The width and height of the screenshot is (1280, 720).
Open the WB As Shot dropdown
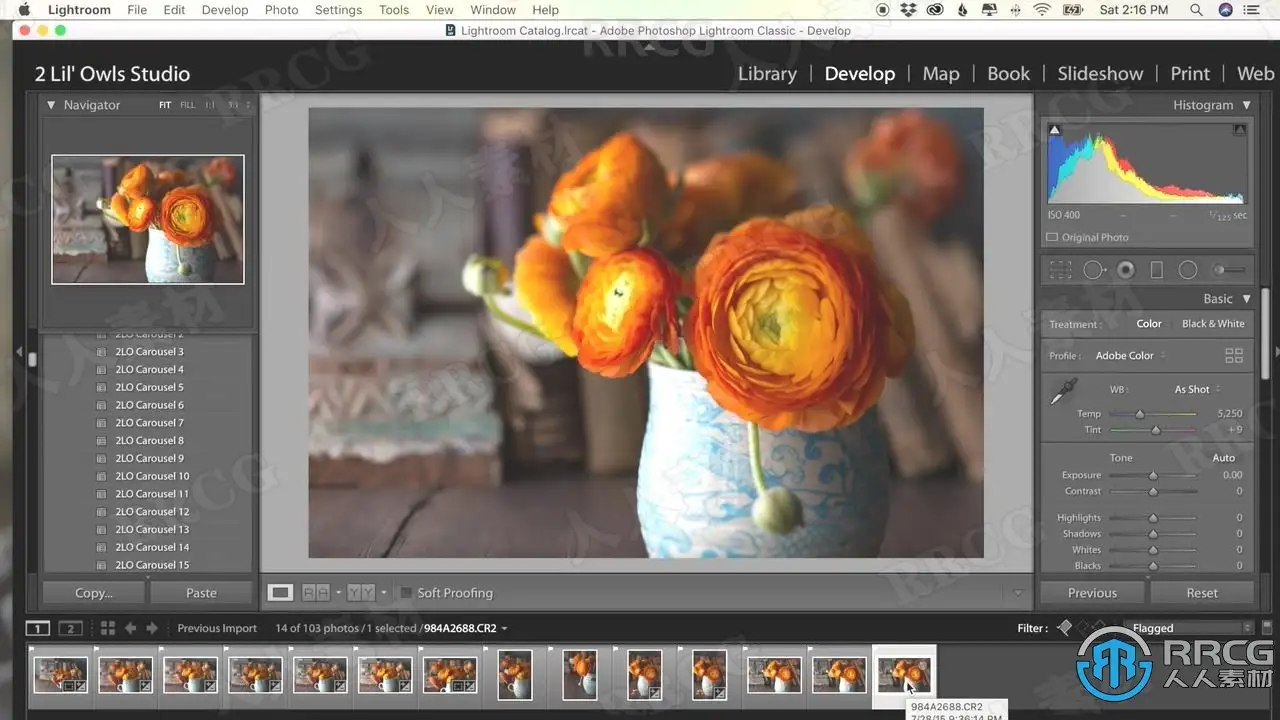[1197, 389]
